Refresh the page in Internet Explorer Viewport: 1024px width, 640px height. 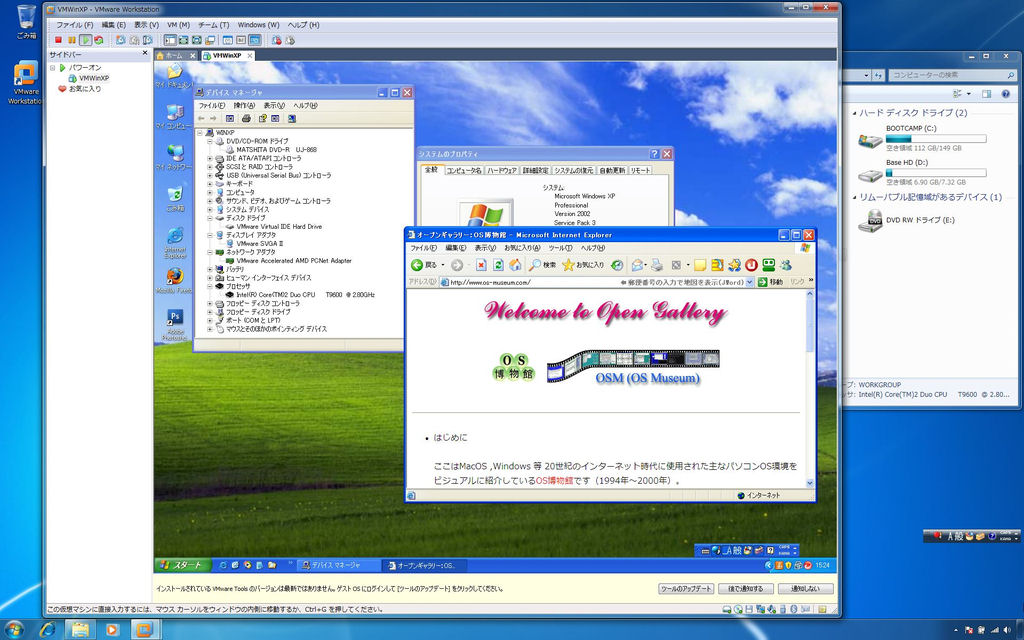[498, 264]
